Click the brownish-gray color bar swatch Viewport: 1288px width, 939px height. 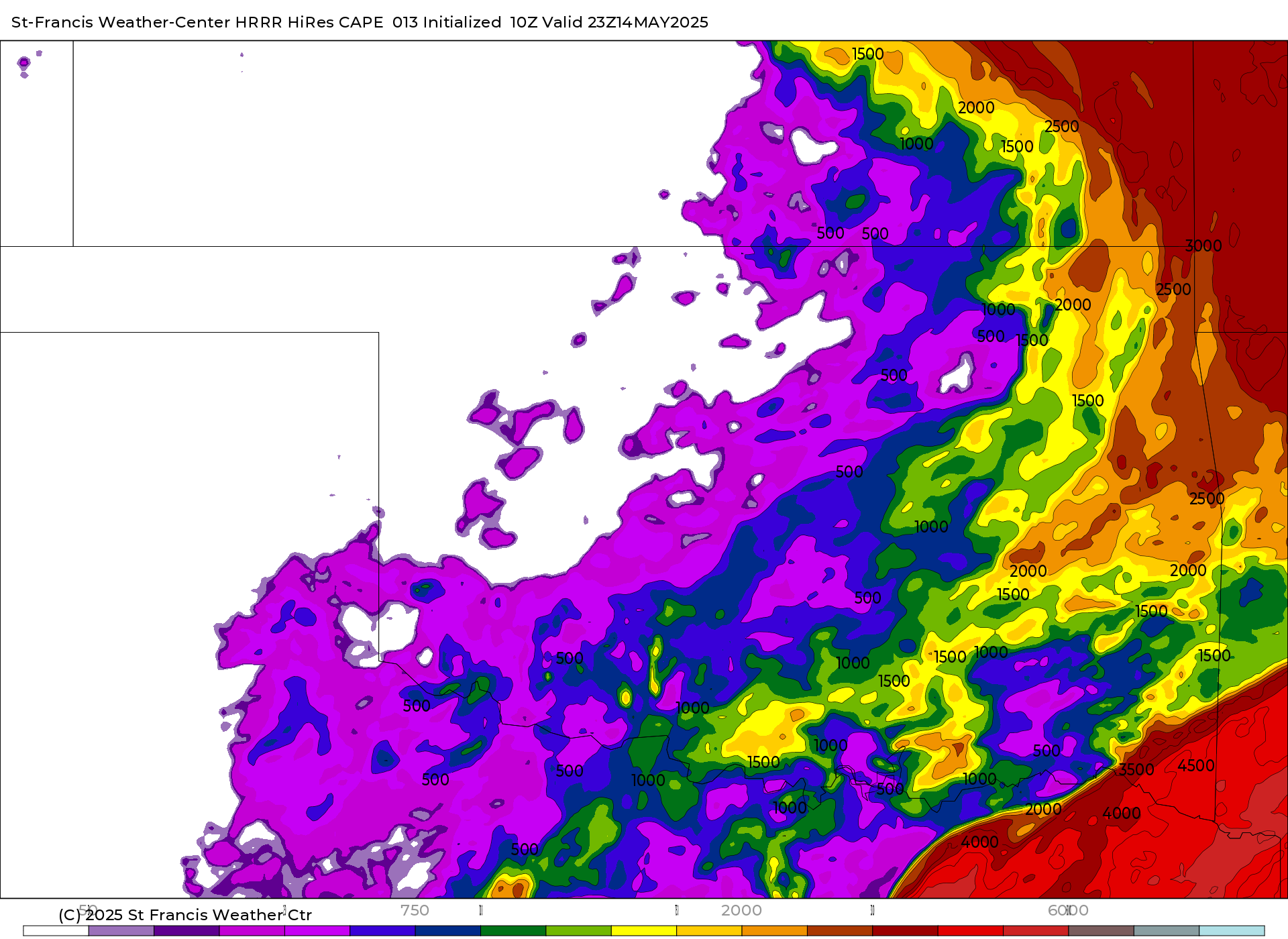pyautogui.click(x=1101, y=931)
